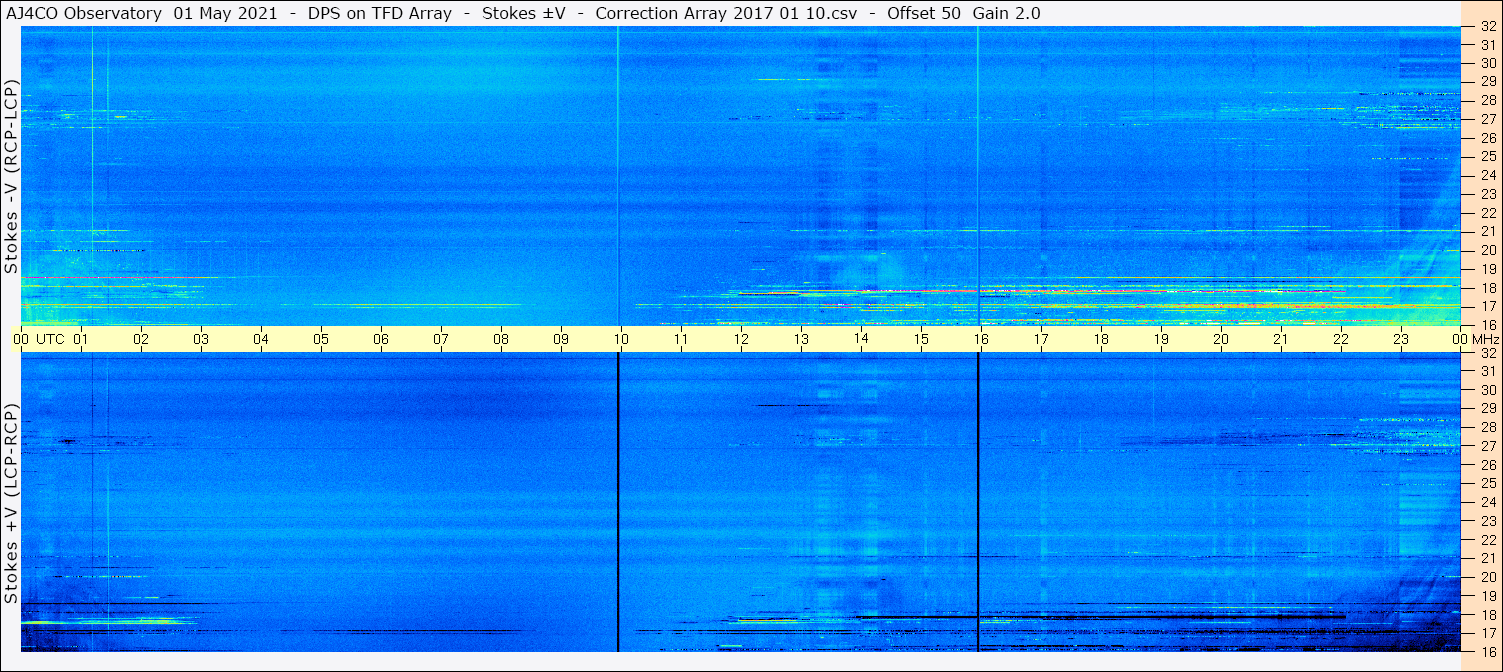1503x672 pixels.
Task: Select the 20 hour tick label on time axis
Action: 1221,339
